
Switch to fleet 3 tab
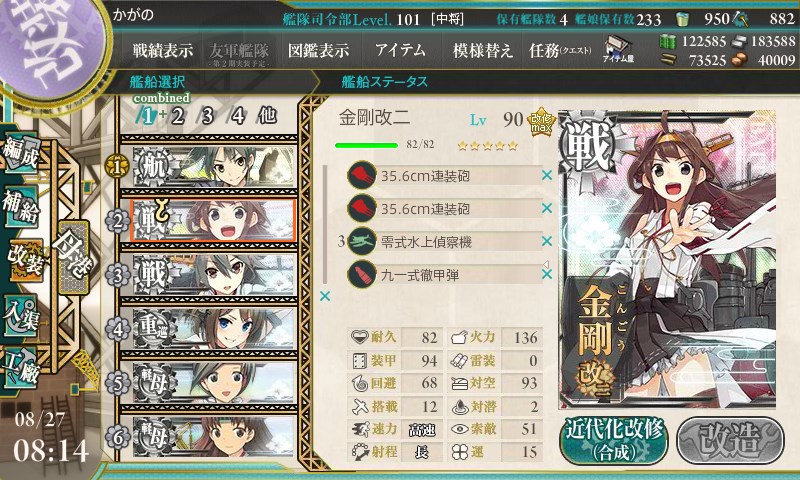click(207, 116)
